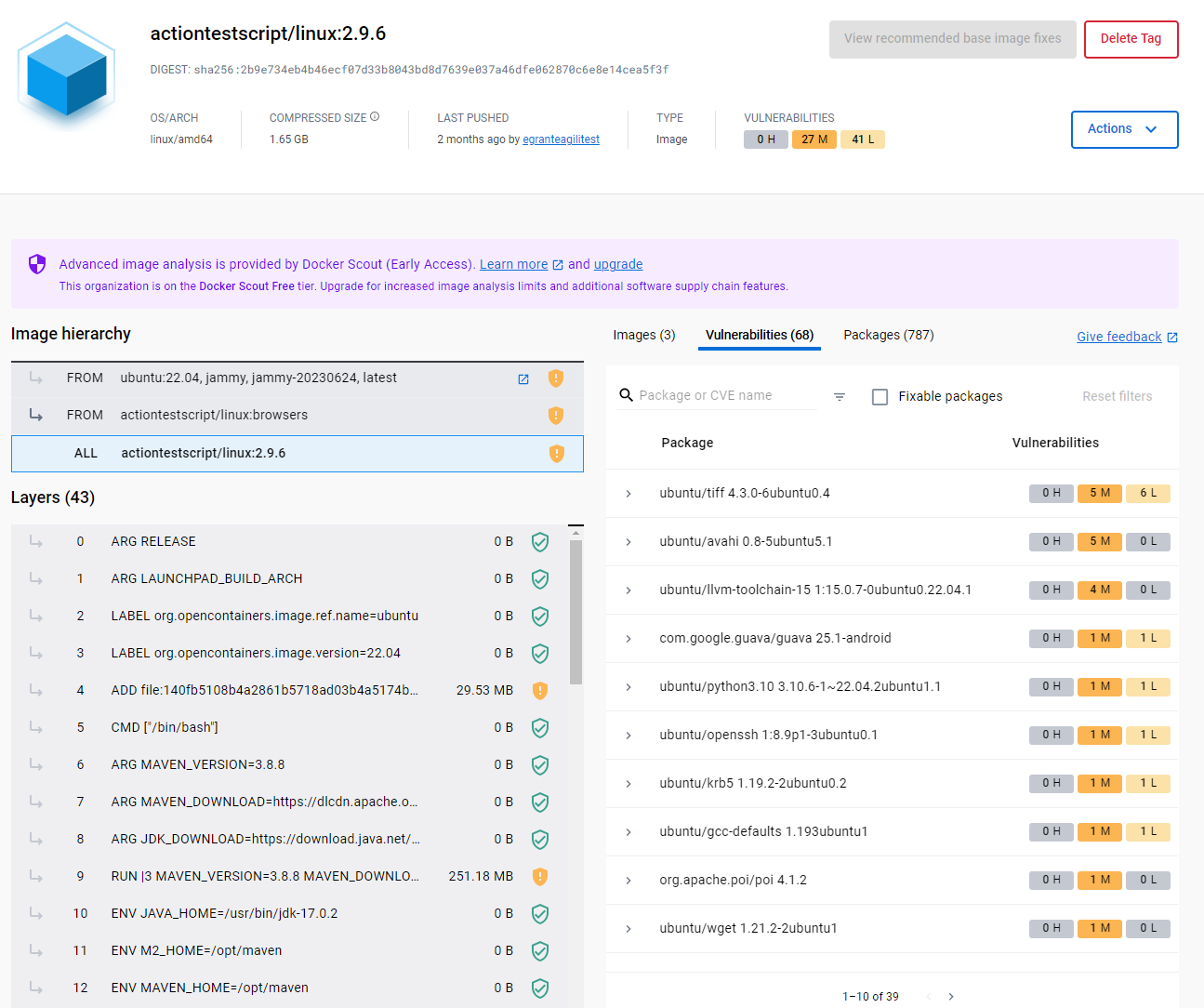Image resolution: width=1204 pixels, height=1008 pixels.
Task: Click green shield for ARG RELEASE layer
Action: [540, 542]
